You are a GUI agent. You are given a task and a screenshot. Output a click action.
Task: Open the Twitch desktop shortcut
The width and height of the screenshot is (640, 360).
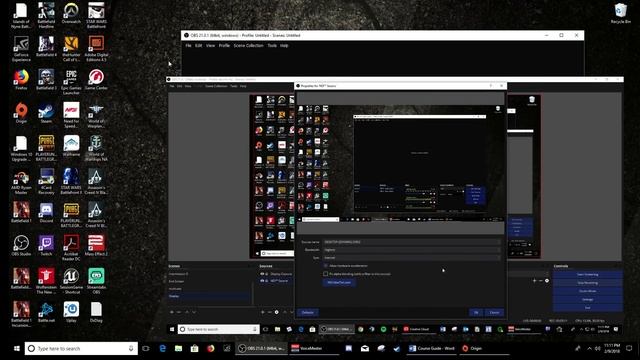[x=46, y=246]
